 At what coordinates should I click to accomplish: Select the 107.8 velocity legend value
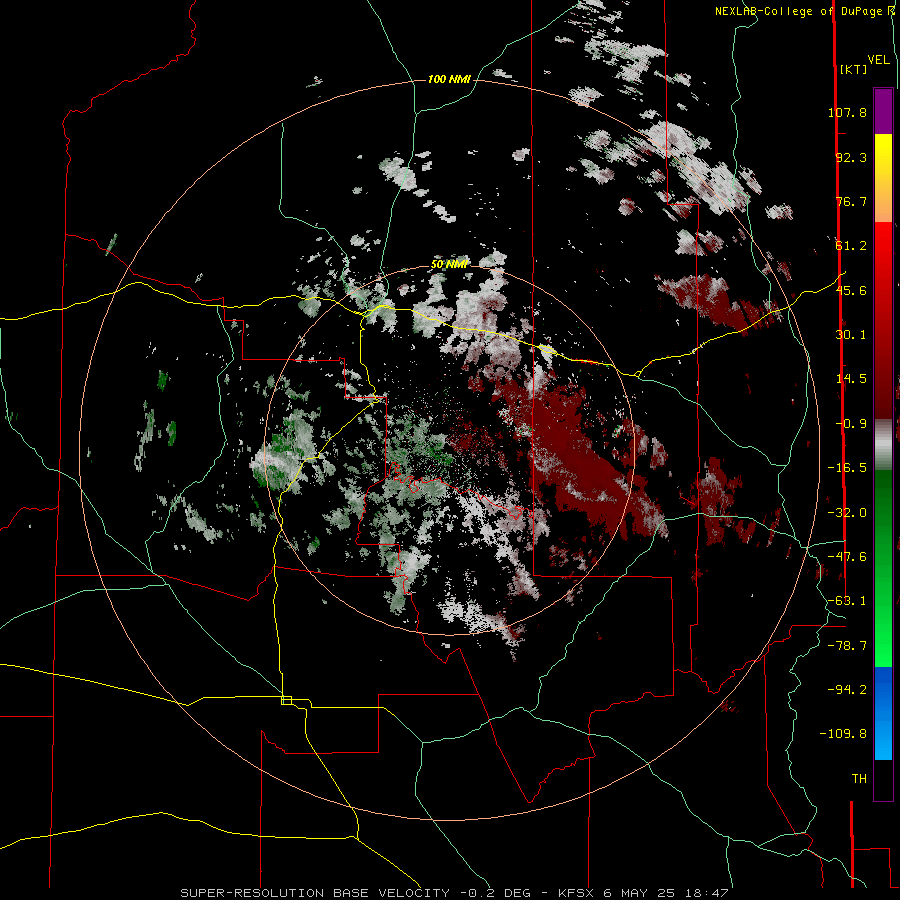[847, 112]
